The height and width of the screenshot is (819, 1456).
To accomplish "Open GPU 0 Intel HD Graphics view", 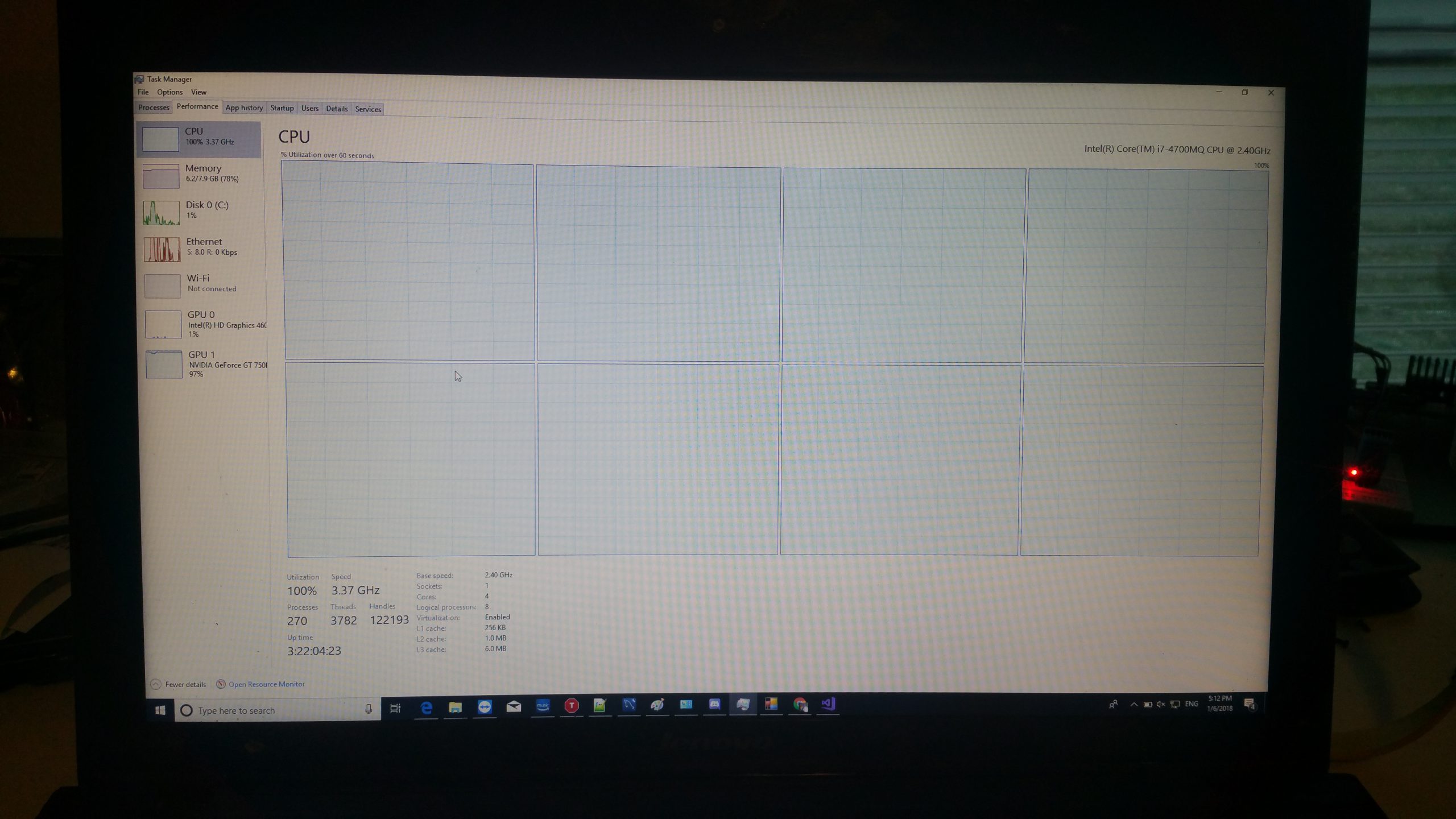I will click(204, 324).
